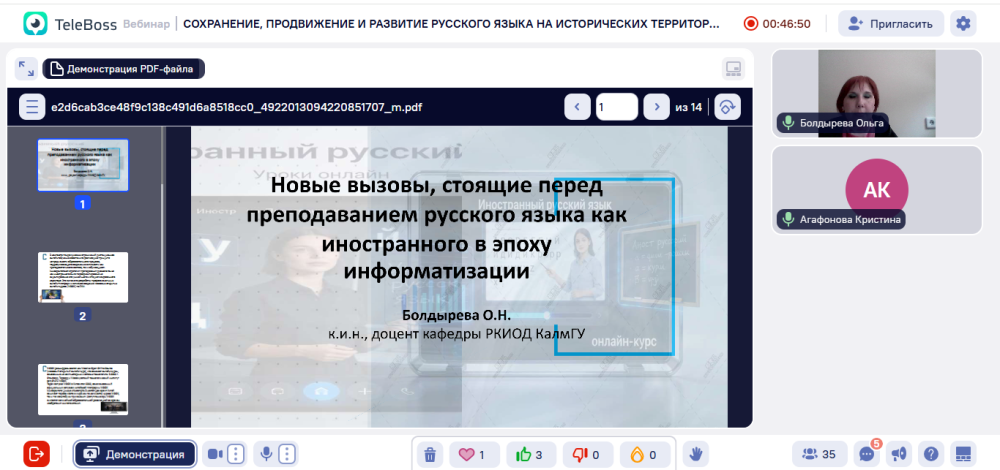The height and width of the screenshot is (470, 1000).
Task: Click the slide author line Болдырева О.Н.
Action: click(457, 315)
